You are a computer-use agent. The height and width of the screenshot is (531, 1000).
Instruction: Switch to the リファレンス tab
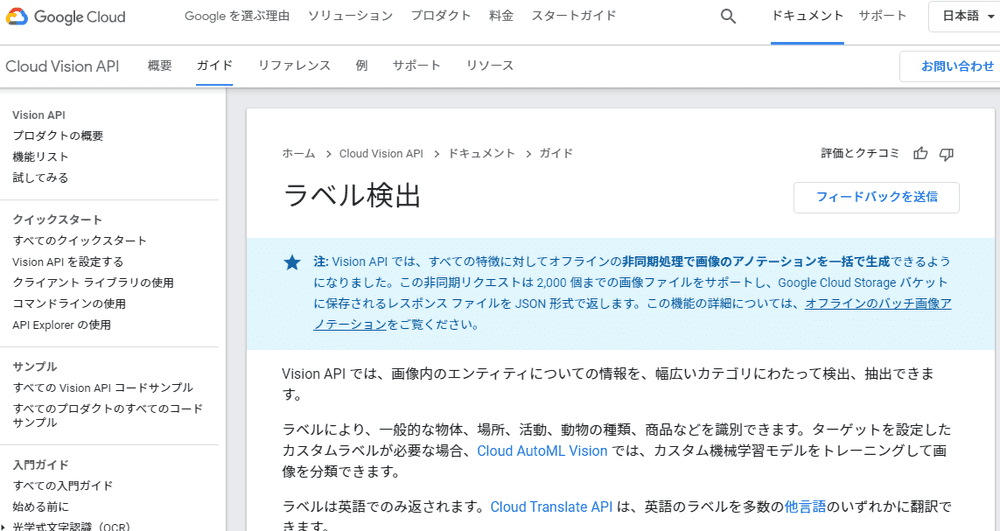pyautogui.click(x=294, y=66)
